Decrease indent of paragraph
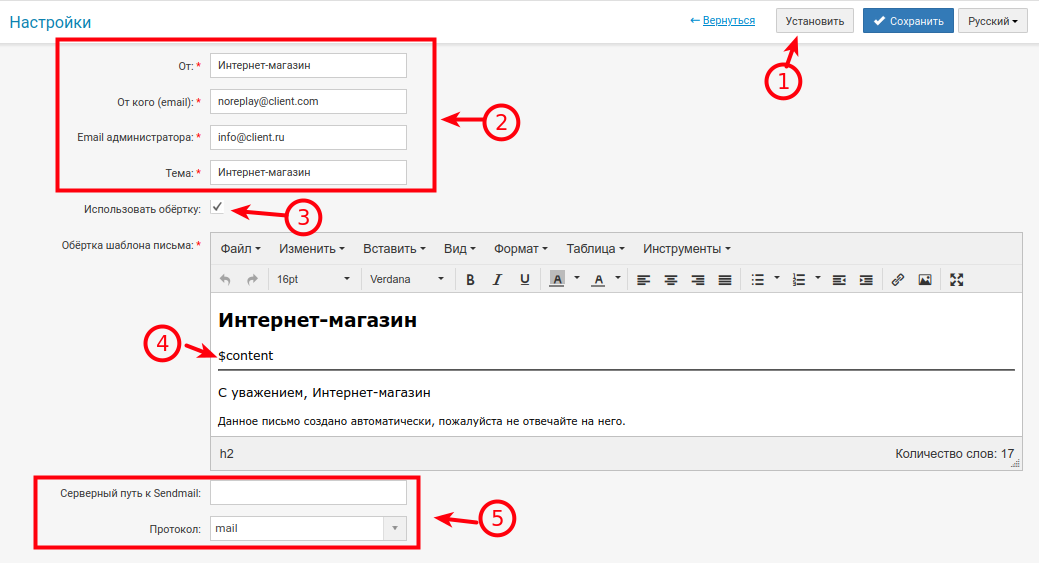1039x563 pixels. pos(839,280)
